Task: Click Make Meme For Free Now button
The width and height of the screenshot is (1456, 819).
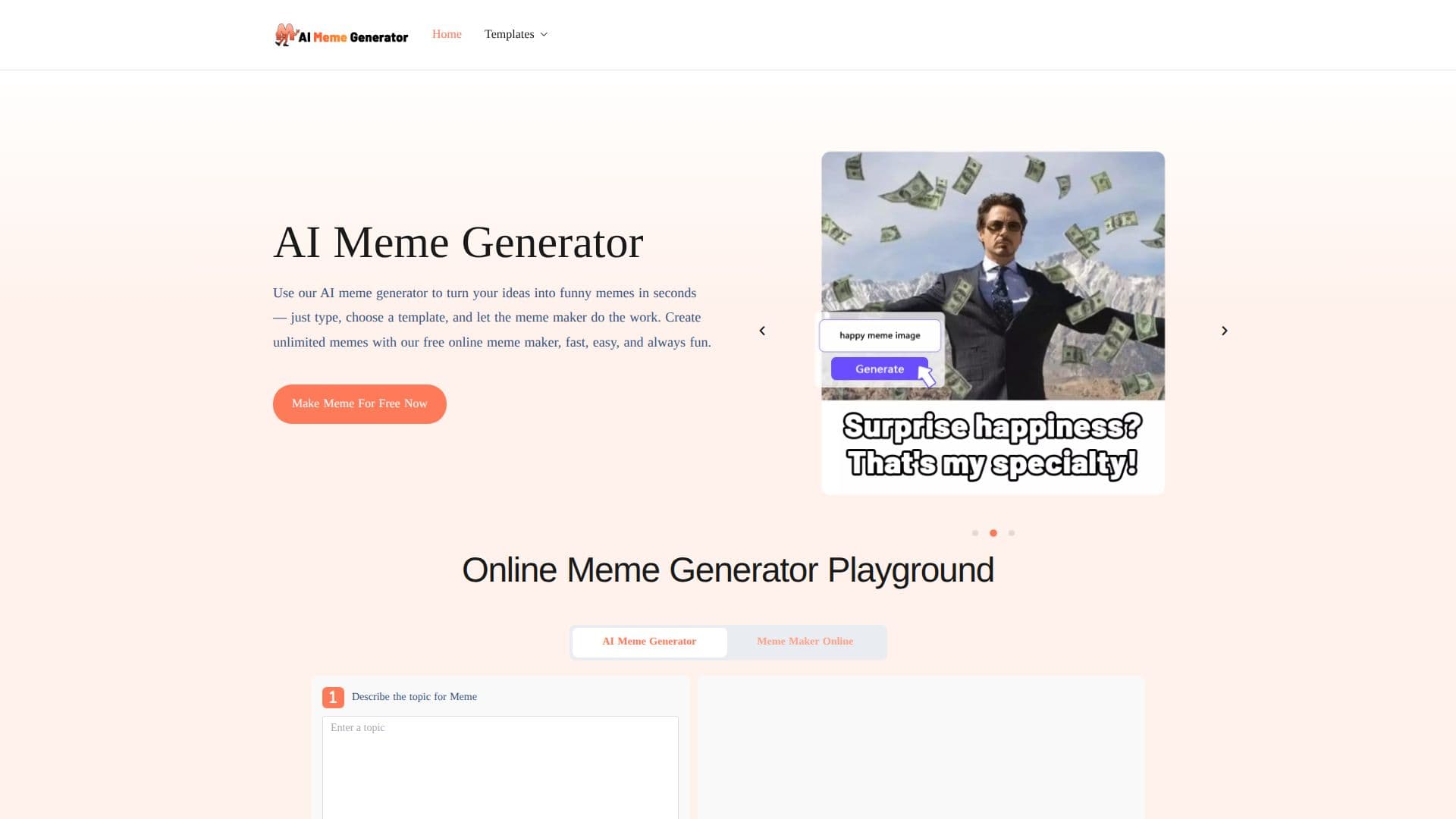Action: click(x=359, y=403)
